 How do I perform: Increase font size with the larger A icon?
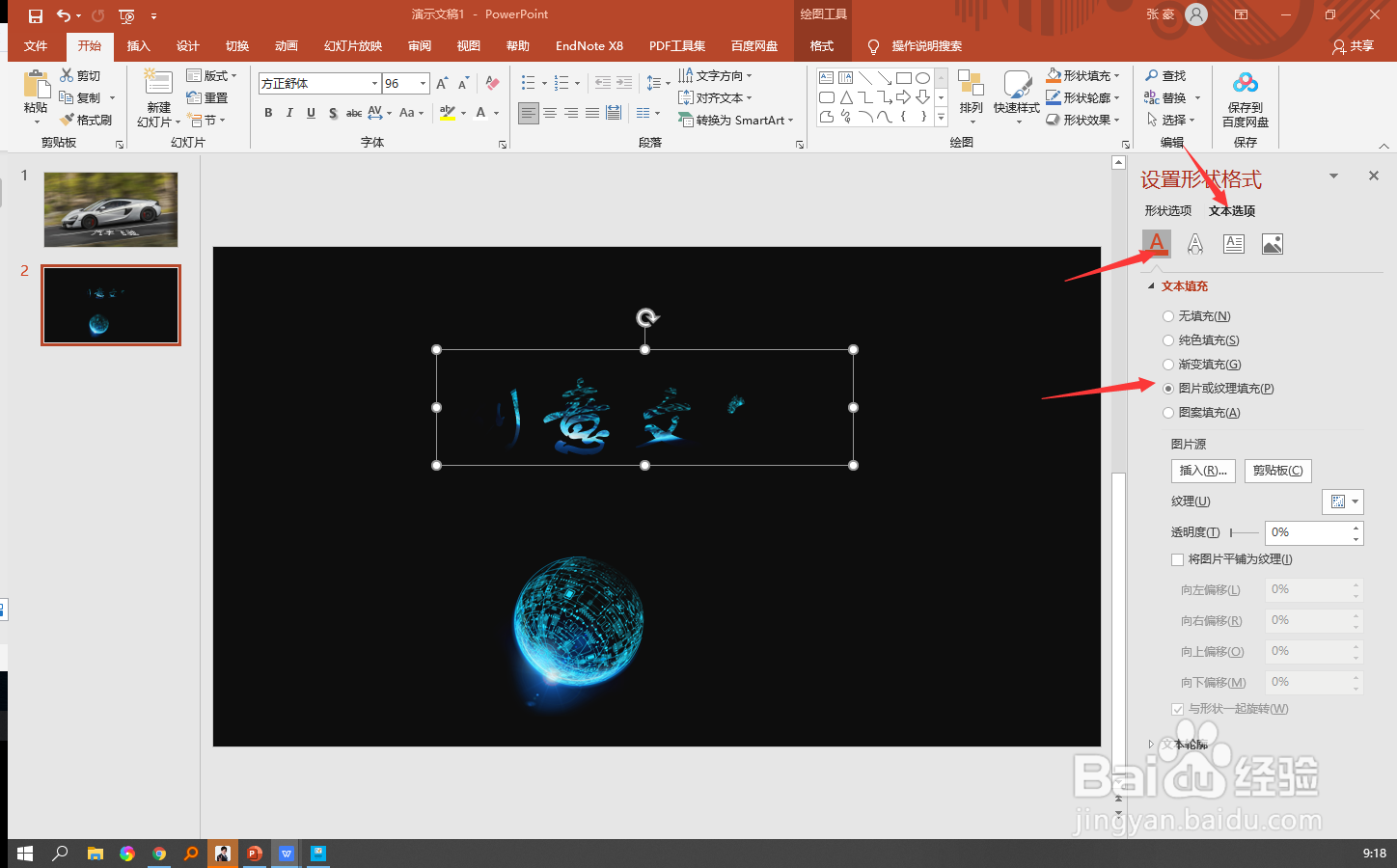click(442, 84)
